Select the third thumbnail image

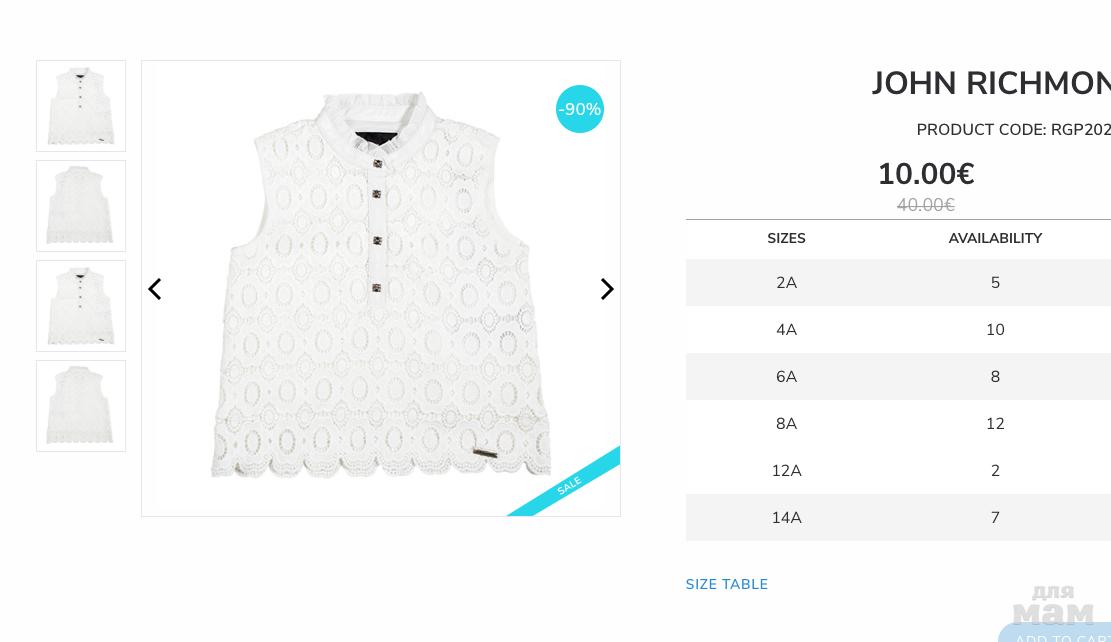click(81, 306)
